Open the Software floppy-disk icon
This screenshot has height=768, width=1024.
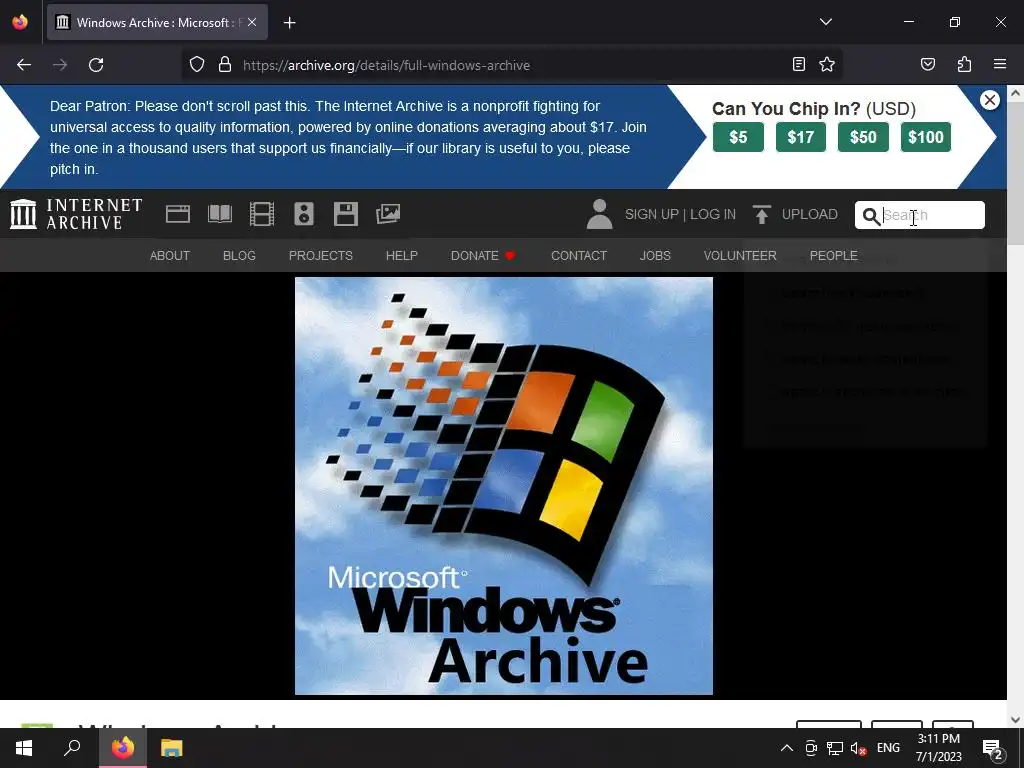point(345,214)
